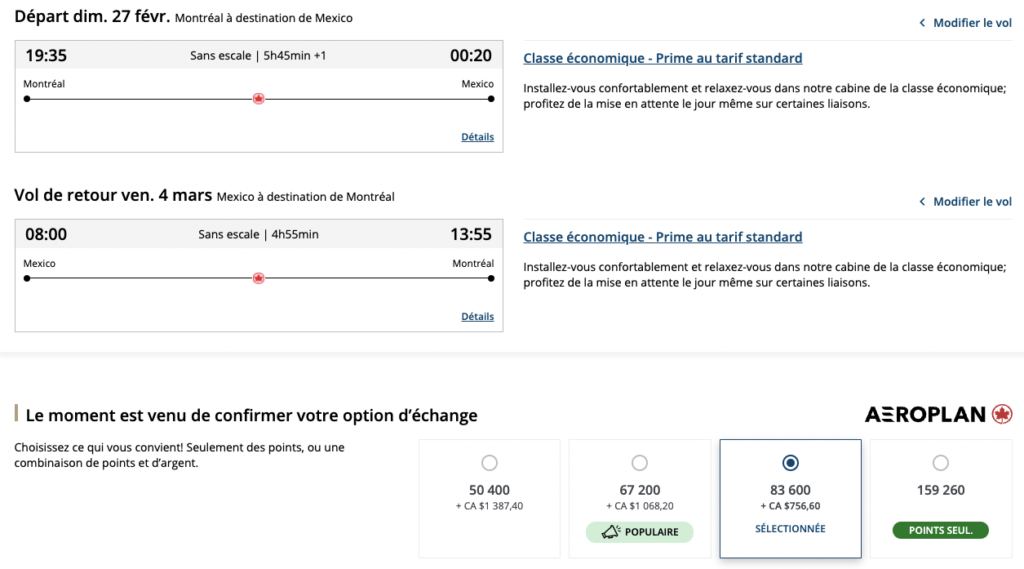
Task: Click Modifier le vol for return flight
Action: tap(972, 202)
